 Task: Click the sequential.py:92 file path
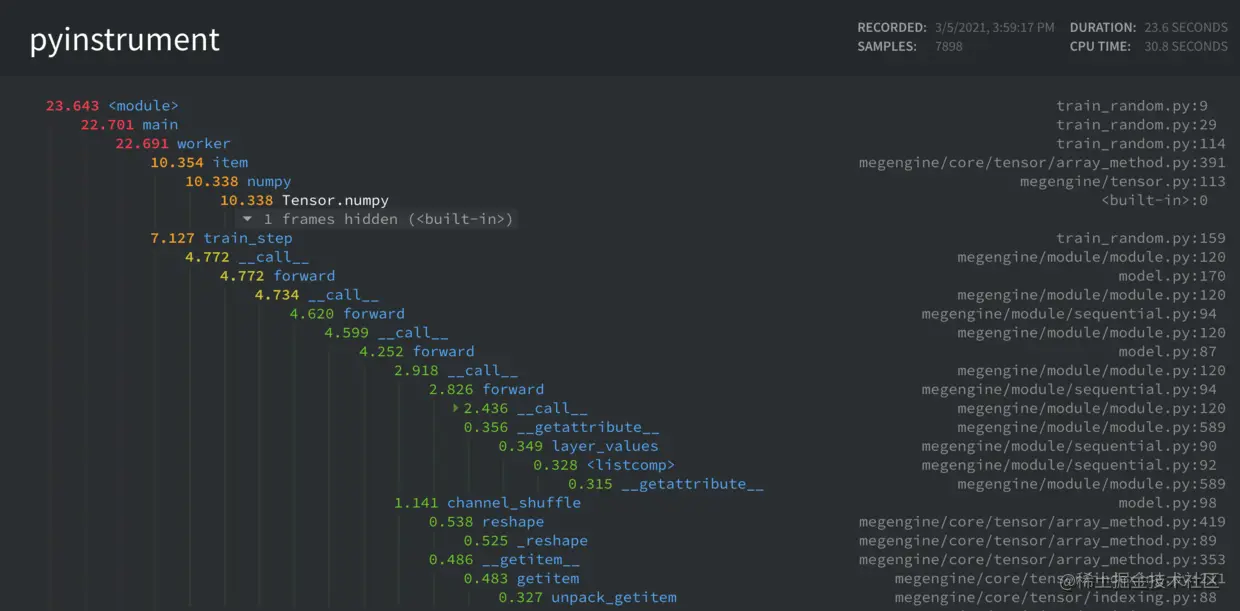coord(1069,466)
